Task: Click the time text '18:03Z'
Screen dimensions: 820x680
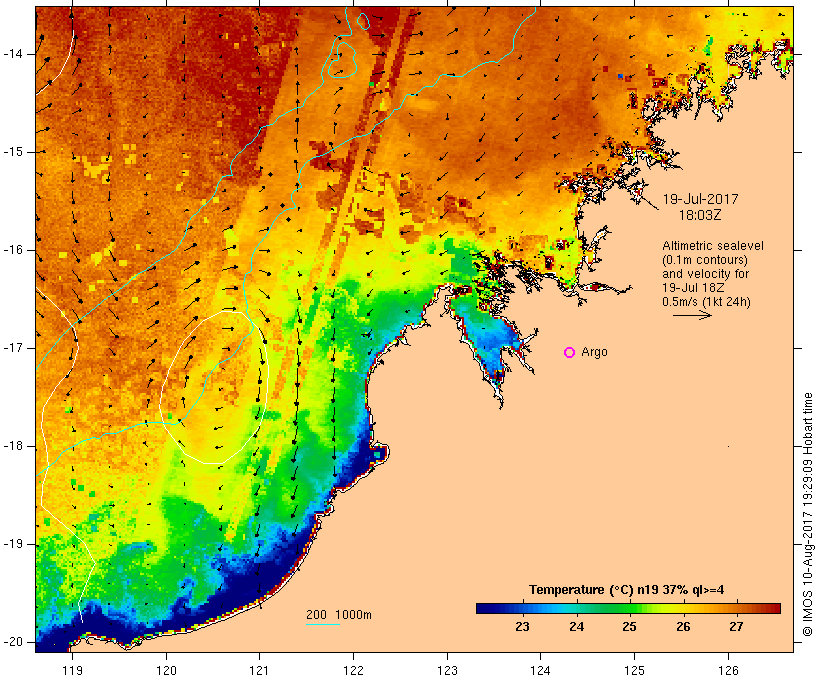Action: (x=700, y=215)
